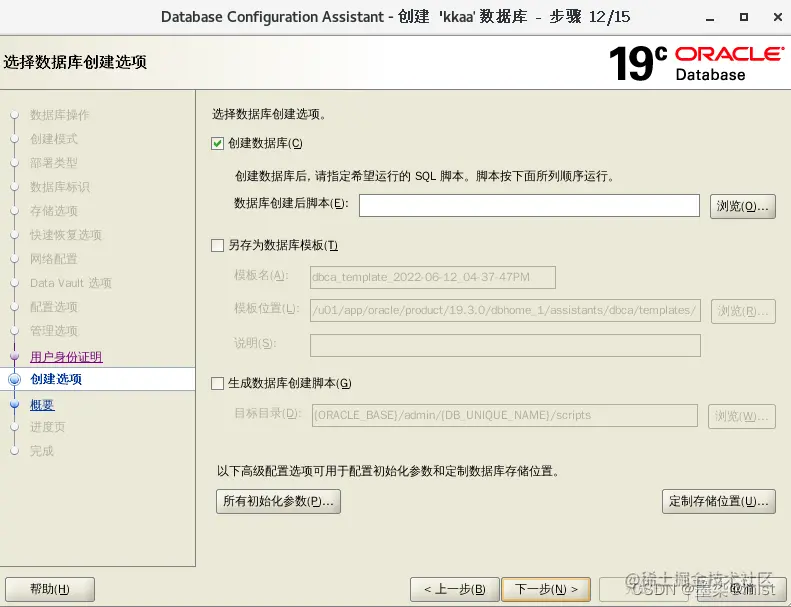The image size is (791, 607).
Task: Click the step circle beside 用户身份证明
Action: coord(15,356)
